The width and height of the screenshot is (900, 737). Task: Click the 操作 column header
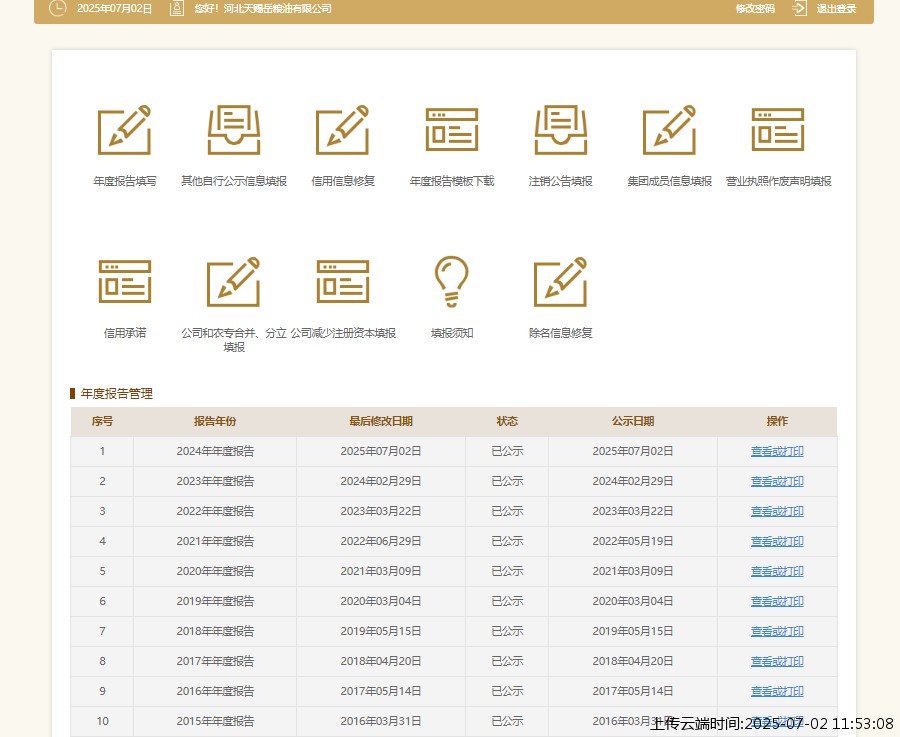[x=777, y=421]
